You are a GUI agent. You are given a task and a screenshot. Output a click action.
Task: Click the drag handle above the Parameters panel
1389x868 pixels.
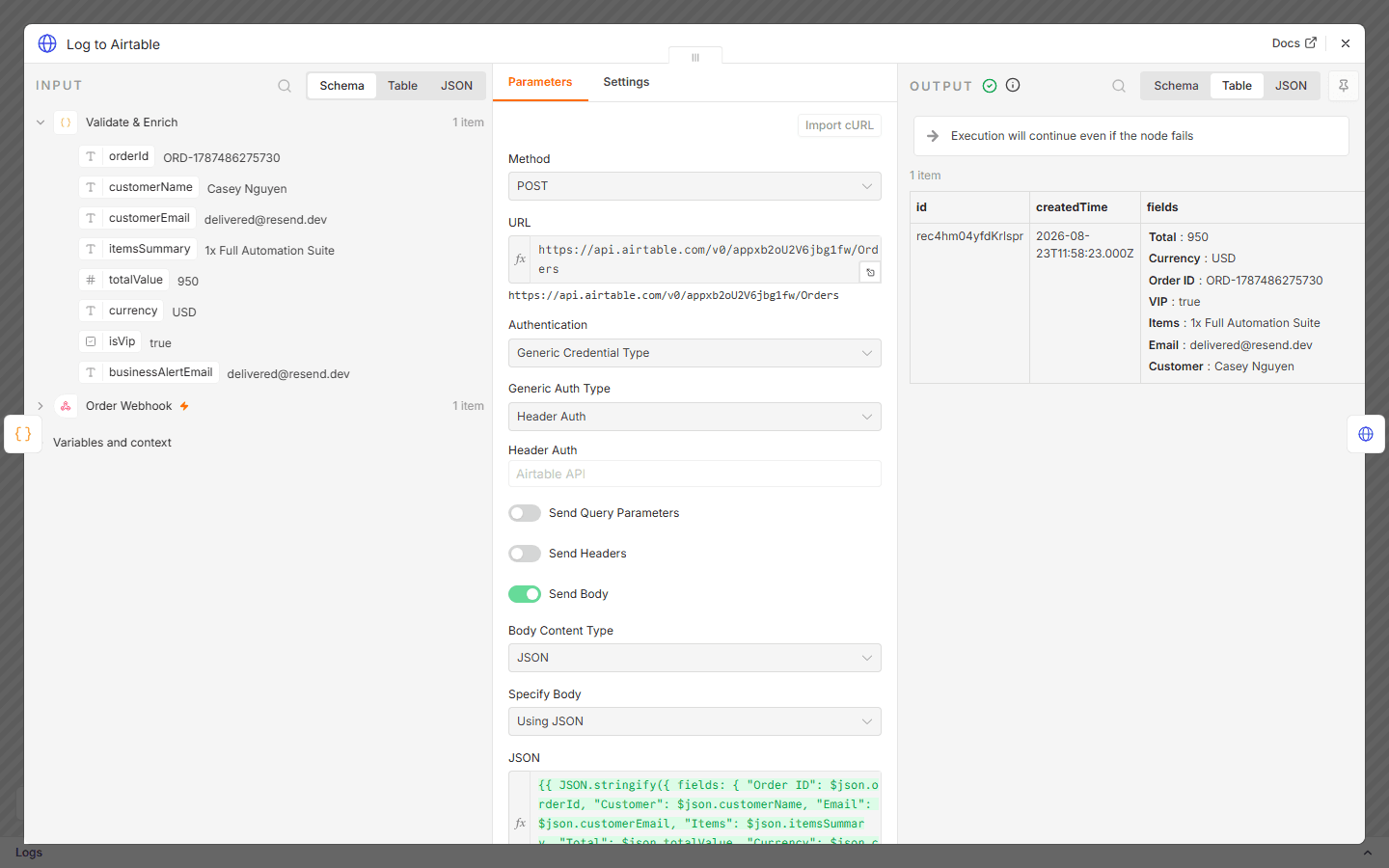(695, 57)
